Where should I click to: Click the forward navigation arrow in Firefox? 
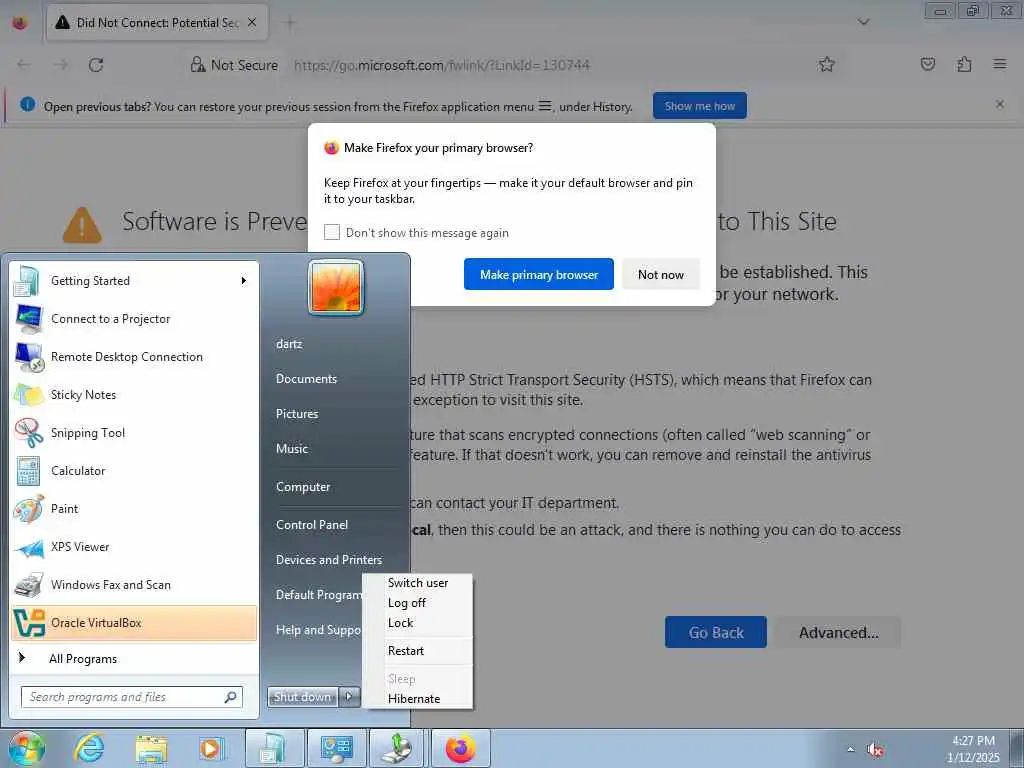pos(60,65)
